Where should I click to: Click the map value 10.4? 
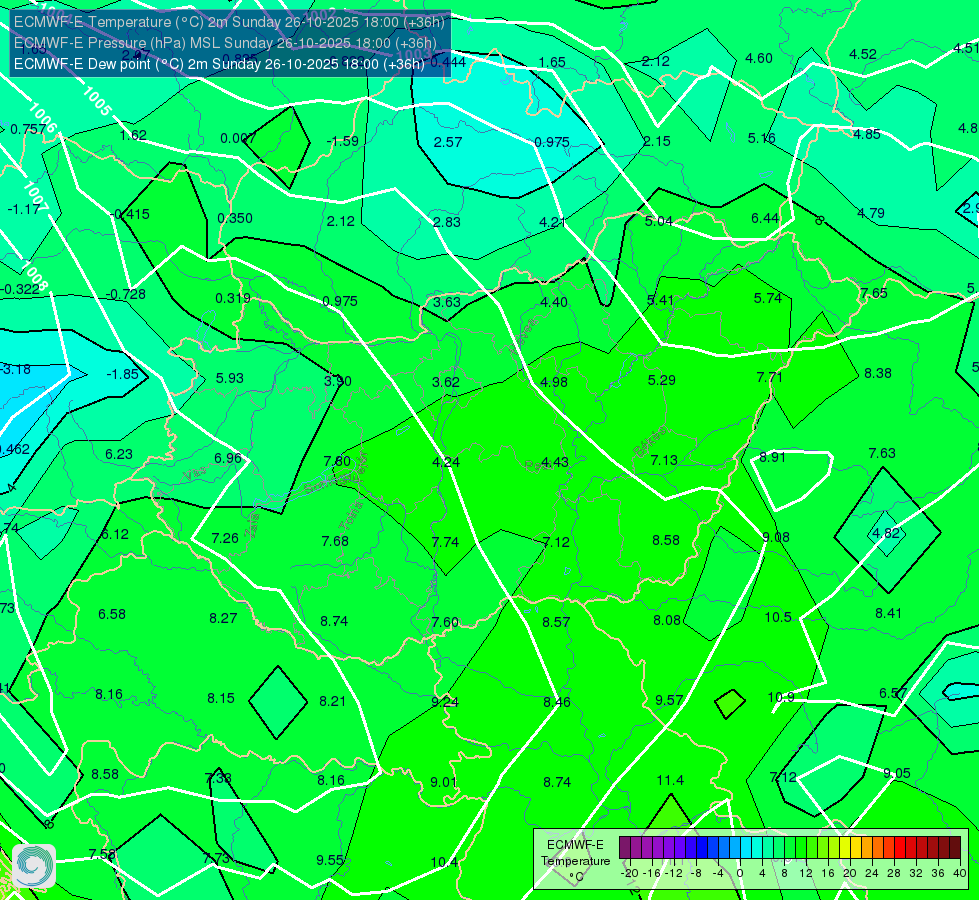(444, 862)
